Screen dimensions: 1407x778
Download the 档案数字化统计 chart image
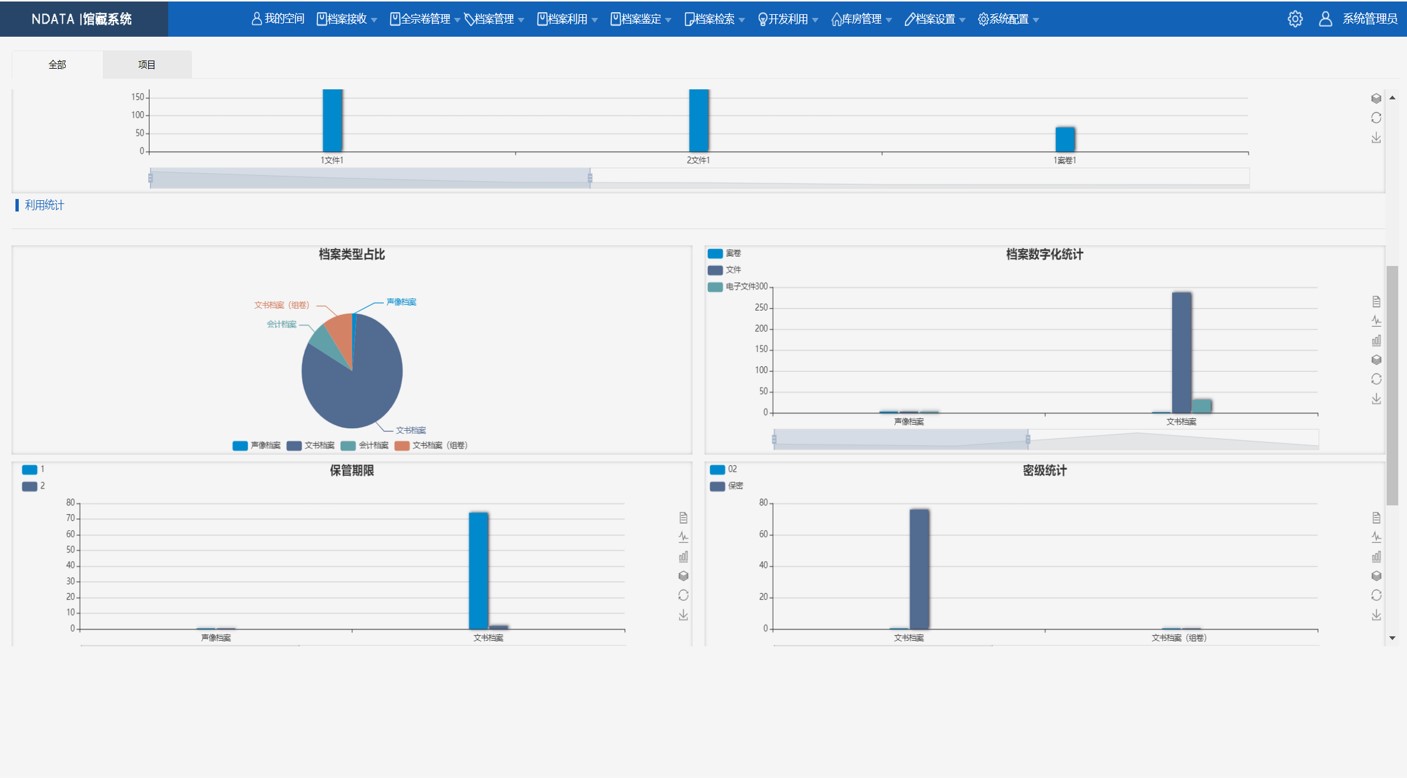coord(1376,398)
